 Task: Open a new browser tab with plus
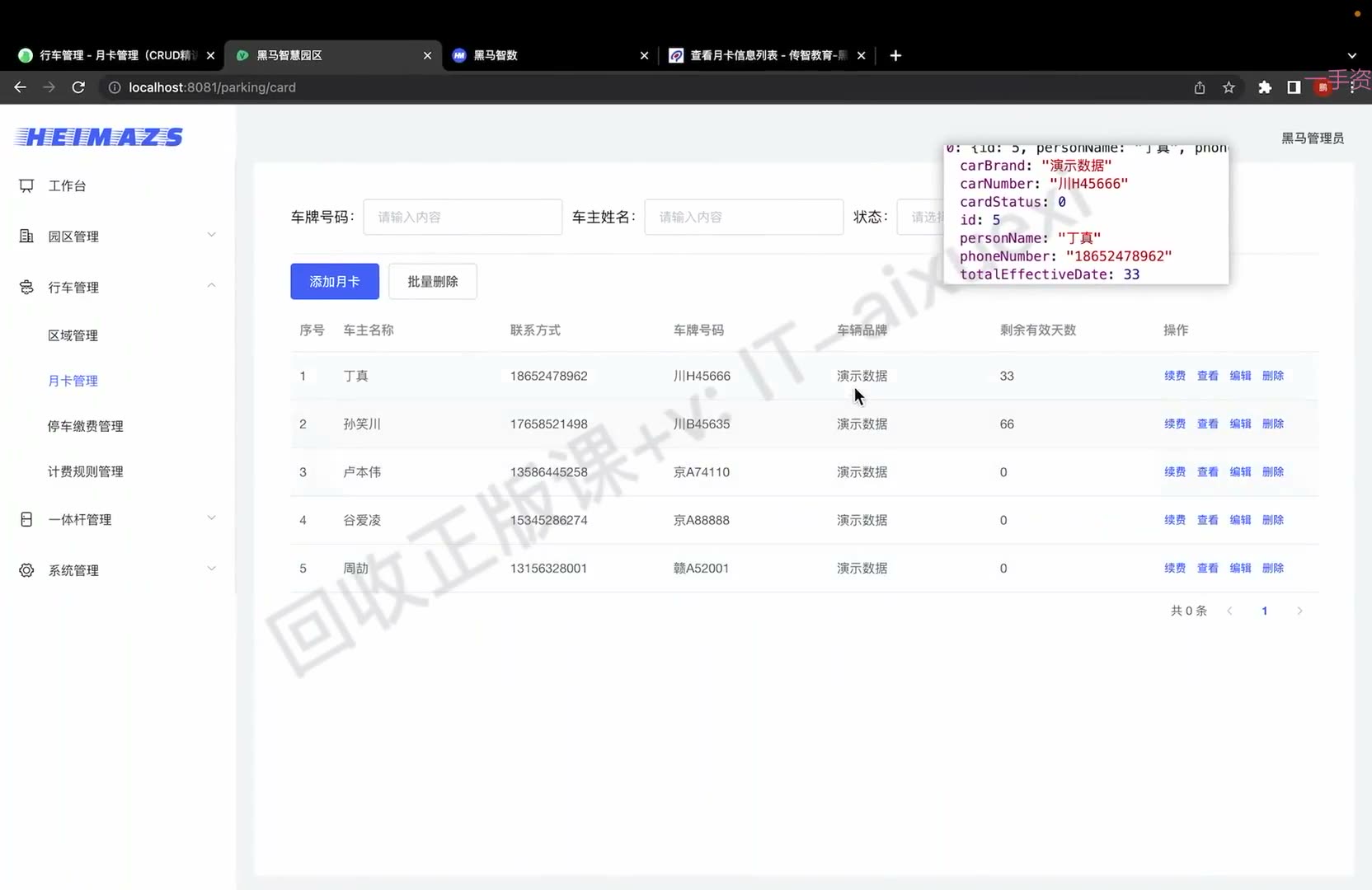click(x=895, y=55)
